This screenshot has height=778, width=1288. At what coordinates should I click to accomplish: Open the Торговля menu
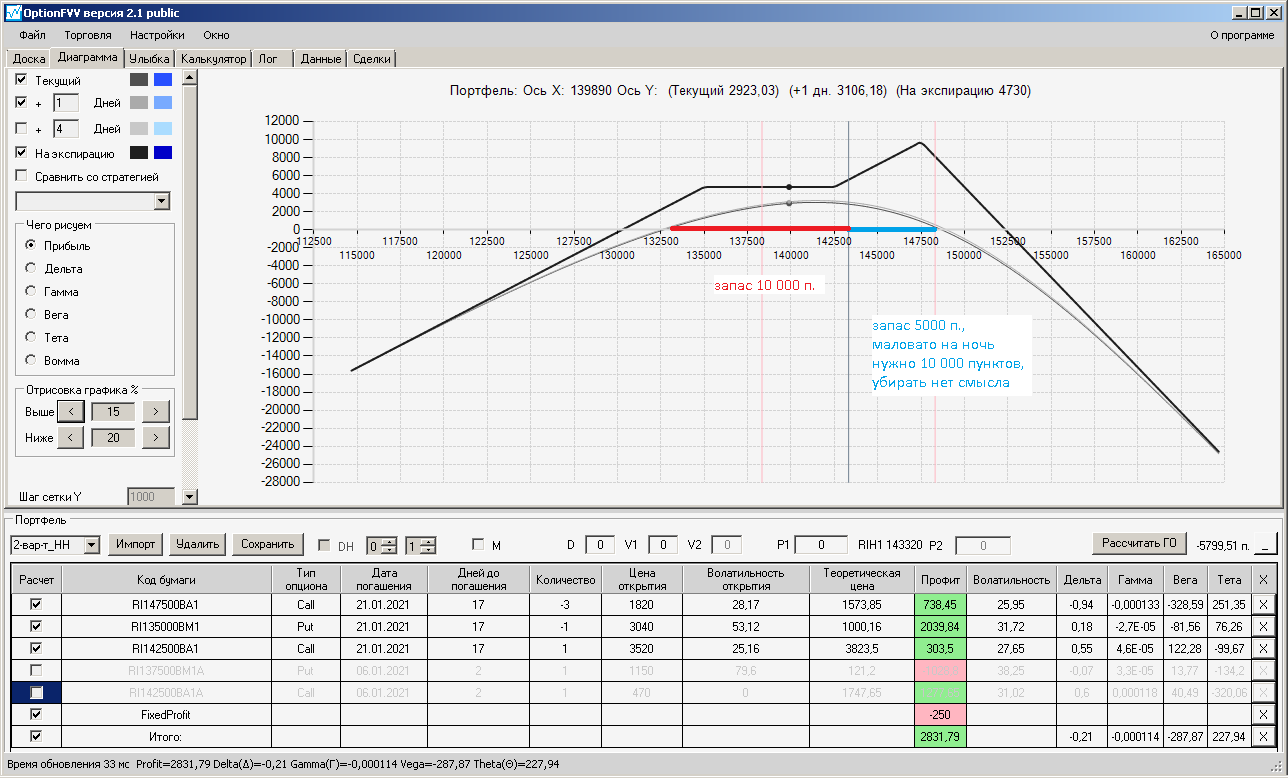[x=88, y=35]
